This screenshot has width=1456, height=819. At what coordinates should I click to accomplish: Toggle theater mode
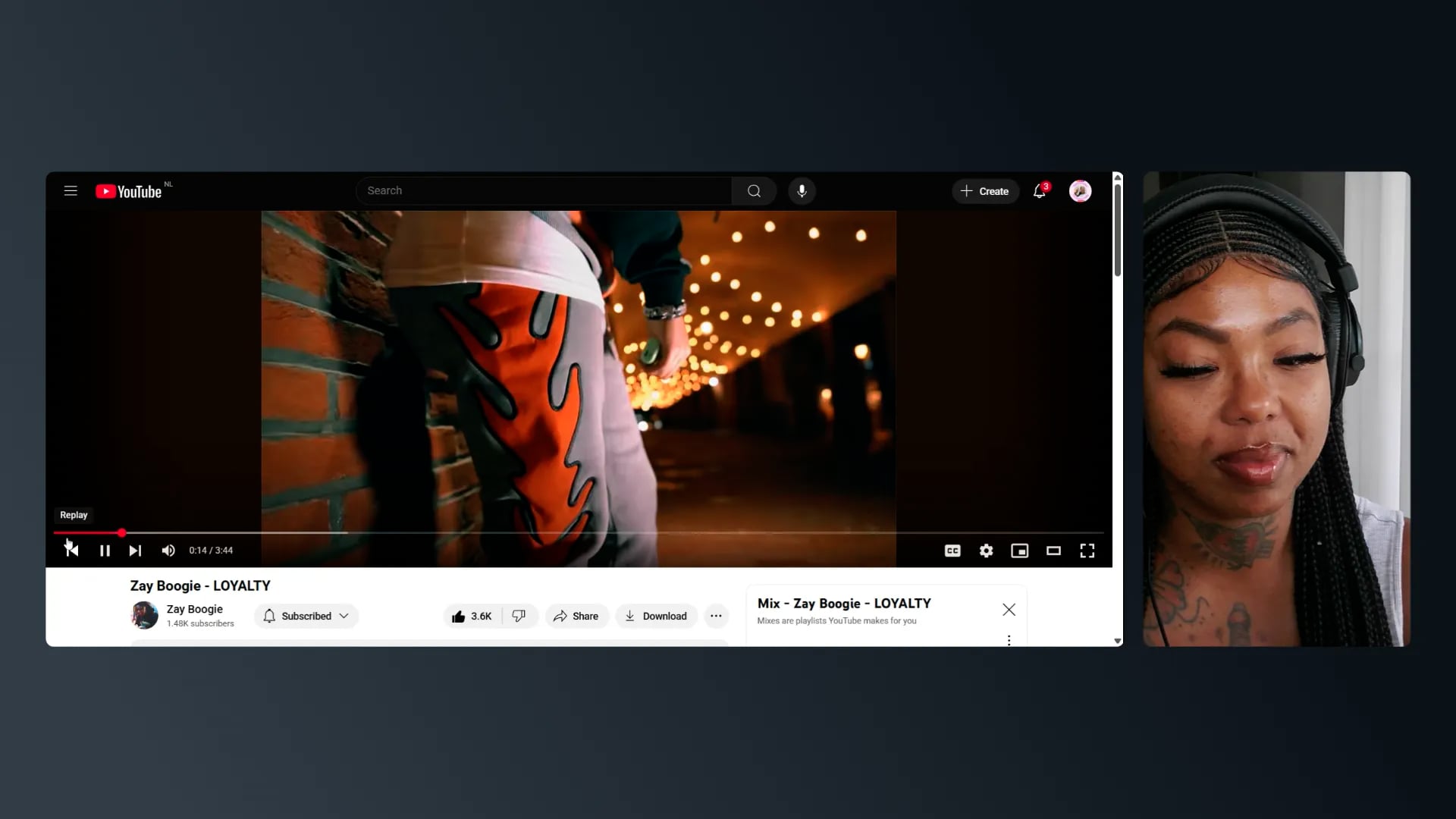[x=1053, y=551]
